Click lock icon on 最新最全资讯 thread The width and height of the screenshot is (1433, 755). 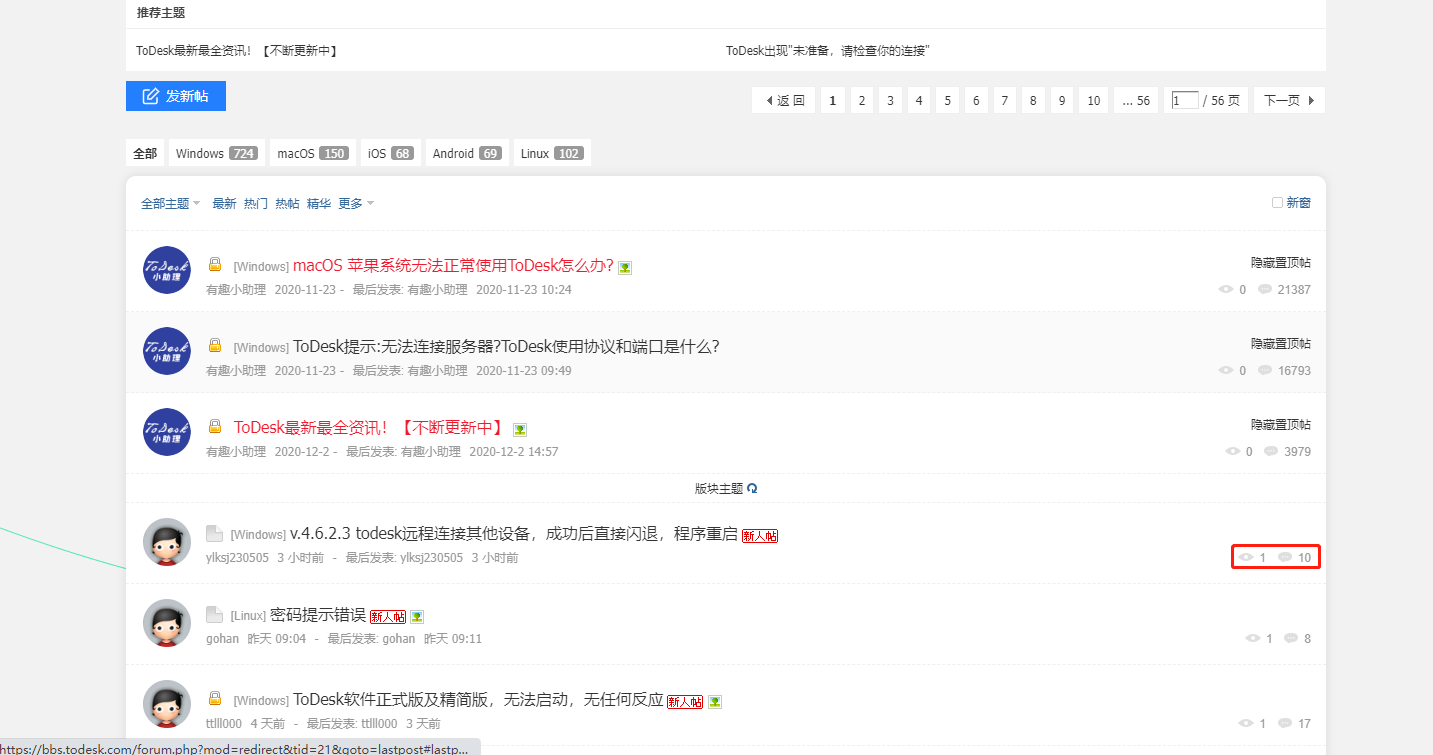point(214,427)
